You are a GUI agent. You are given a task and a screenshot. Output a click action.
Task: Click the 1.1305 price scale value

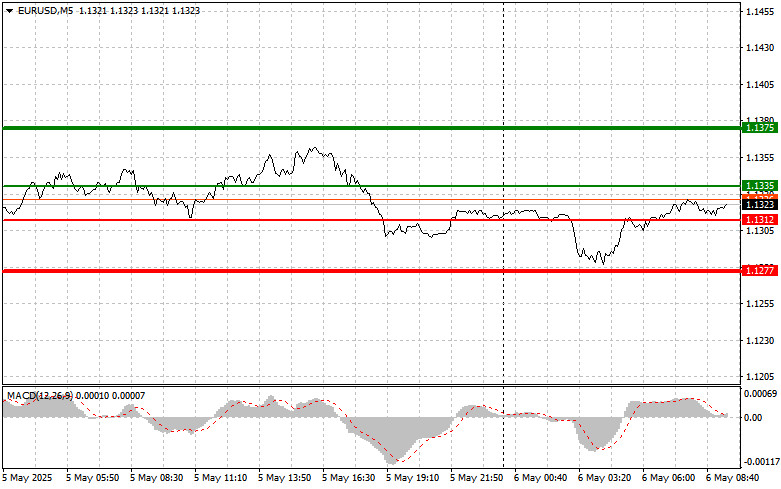click(760, 231)
